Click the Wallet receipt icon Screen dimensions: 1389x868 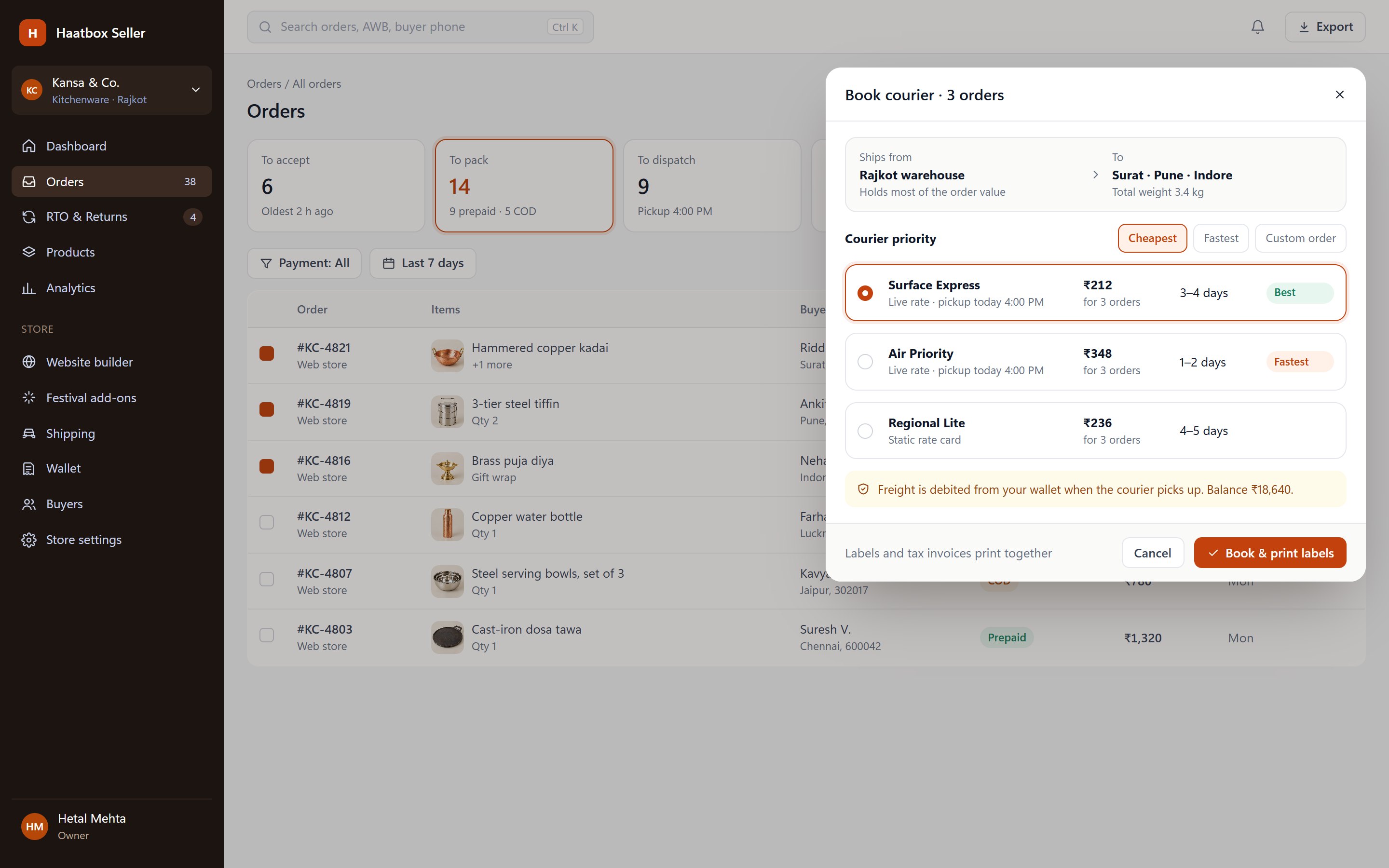pos(29,468)
